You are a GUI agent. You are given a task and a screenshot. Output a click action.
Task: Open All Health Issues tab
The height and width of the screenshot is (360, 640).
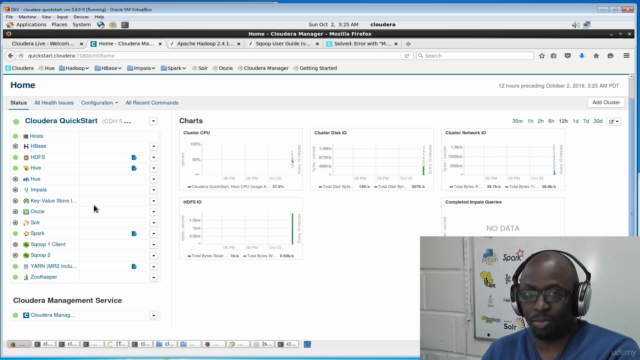pyautogui.click(x=54, y=103)
